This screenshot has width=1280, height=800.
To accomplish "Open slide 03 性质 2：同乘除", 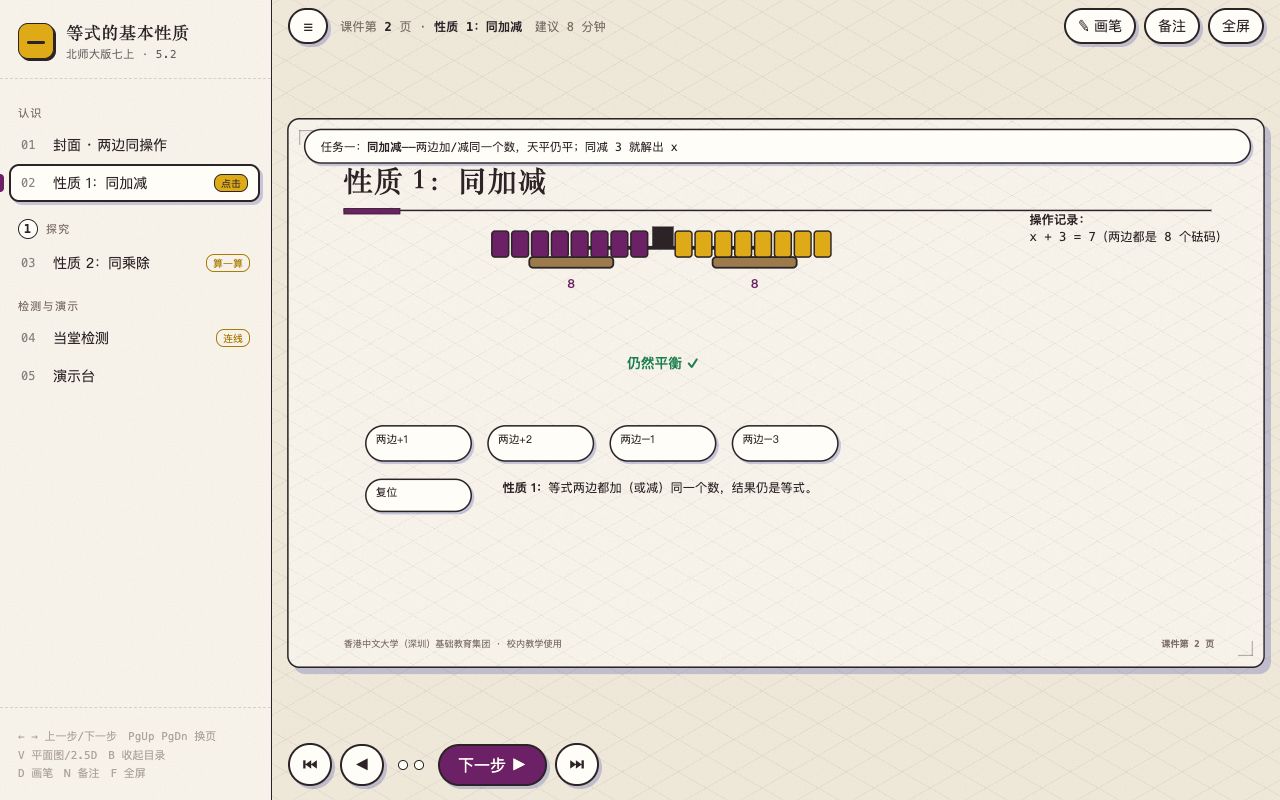I will [x=135, y=263].
